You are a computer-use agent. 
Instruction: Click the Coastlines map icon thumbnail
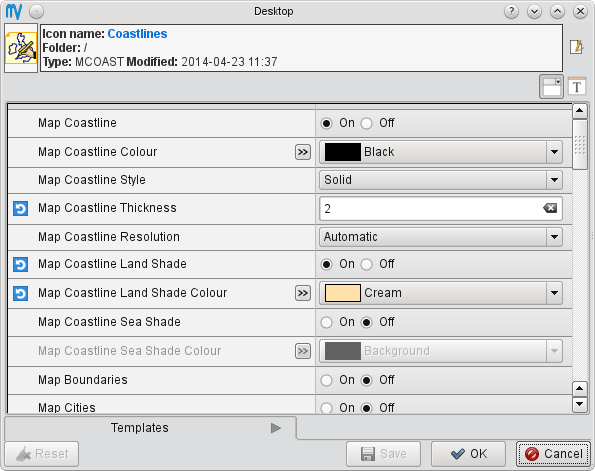[x=21, y=48]
